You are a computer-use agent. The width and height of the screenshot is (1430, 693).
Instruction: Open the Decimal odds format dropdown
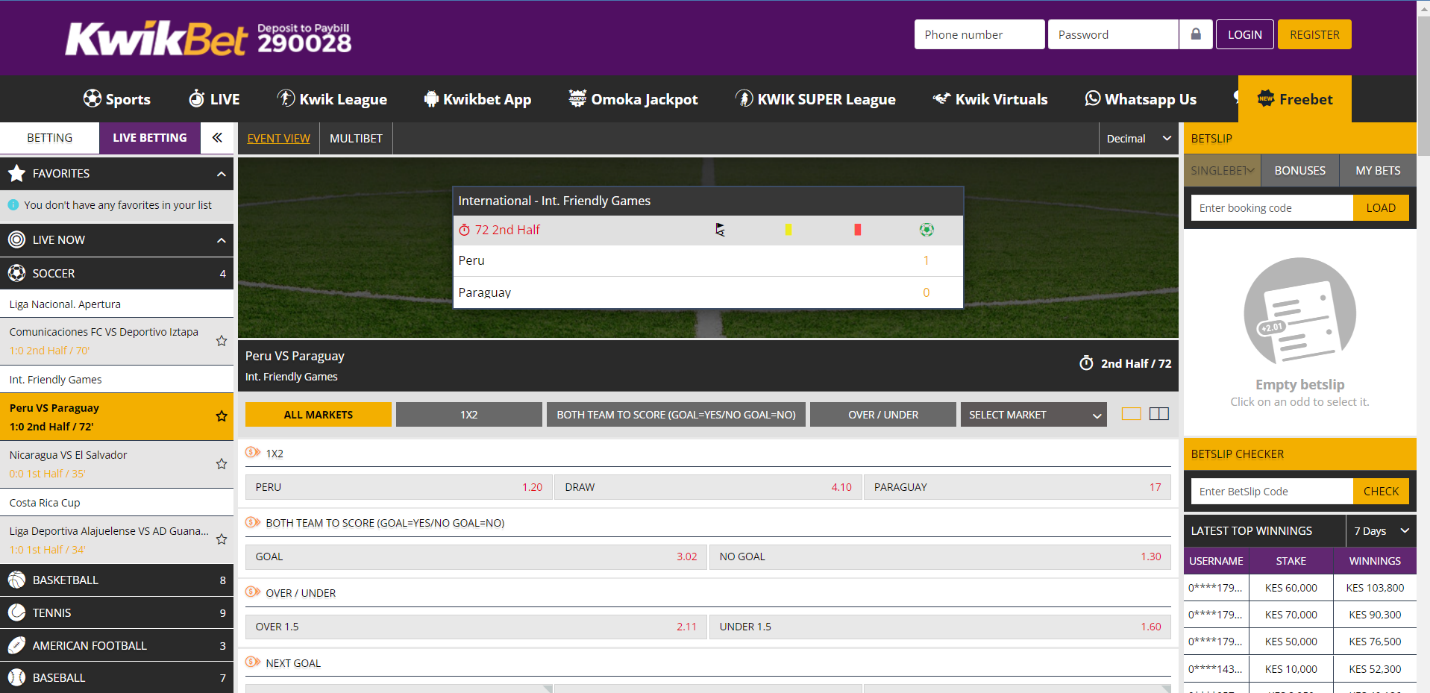coord(1139,139)
